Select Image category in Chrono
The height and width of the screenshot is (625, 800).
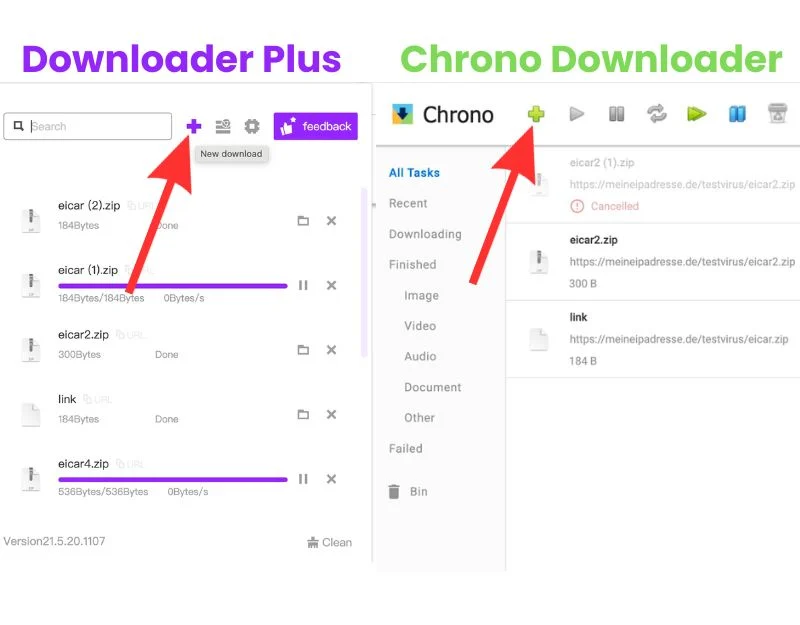point(421,295)
